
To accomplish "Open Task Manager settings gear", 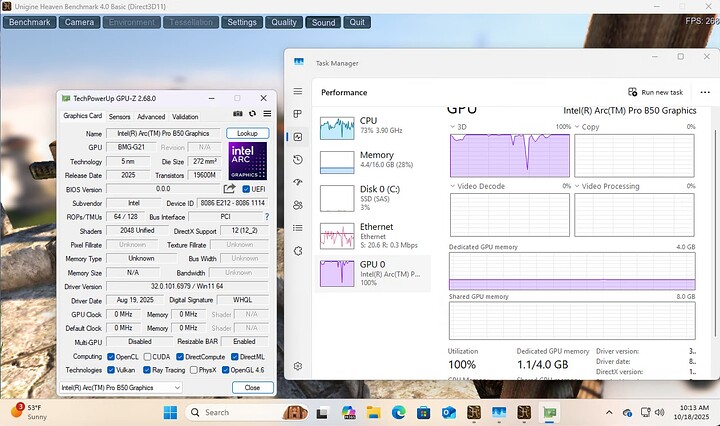I will tap(298, 366).
